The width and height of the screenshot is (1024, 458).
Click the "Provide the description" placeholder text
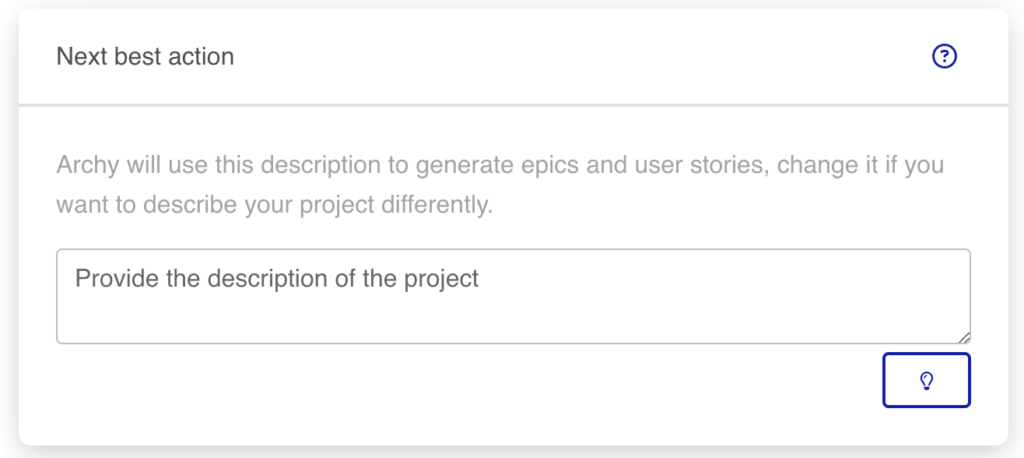277,278
